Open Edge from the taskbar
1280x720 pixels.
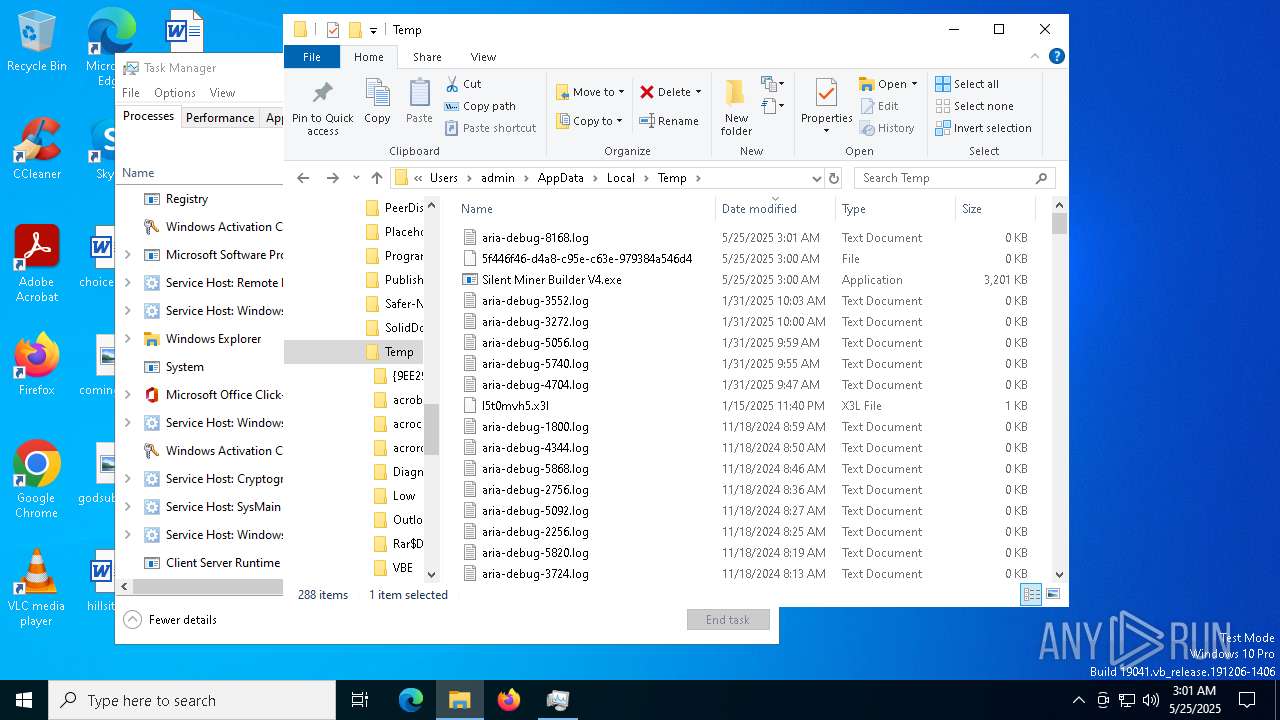[x=411, y=700]
